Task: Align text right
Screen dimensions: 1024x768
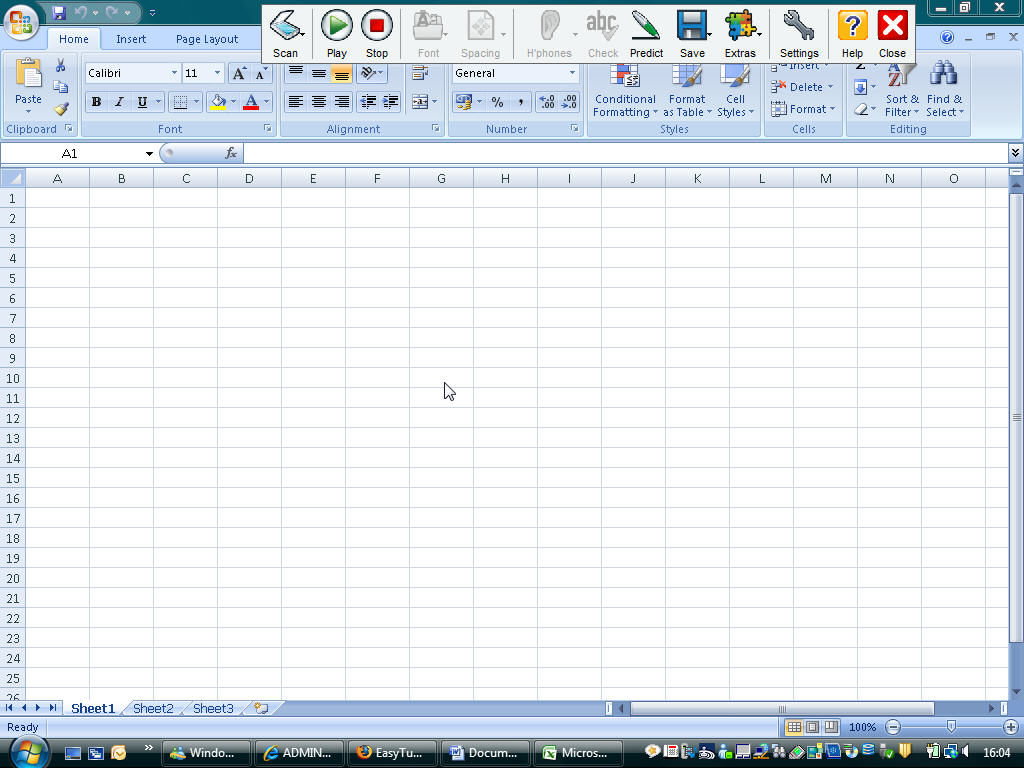Action: 342,102
